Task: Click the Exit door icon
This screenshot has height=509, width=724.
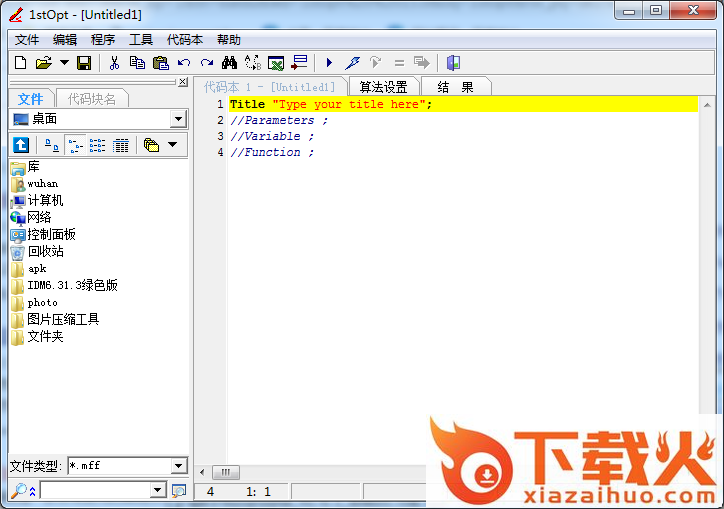Action: tap(453, 63)
